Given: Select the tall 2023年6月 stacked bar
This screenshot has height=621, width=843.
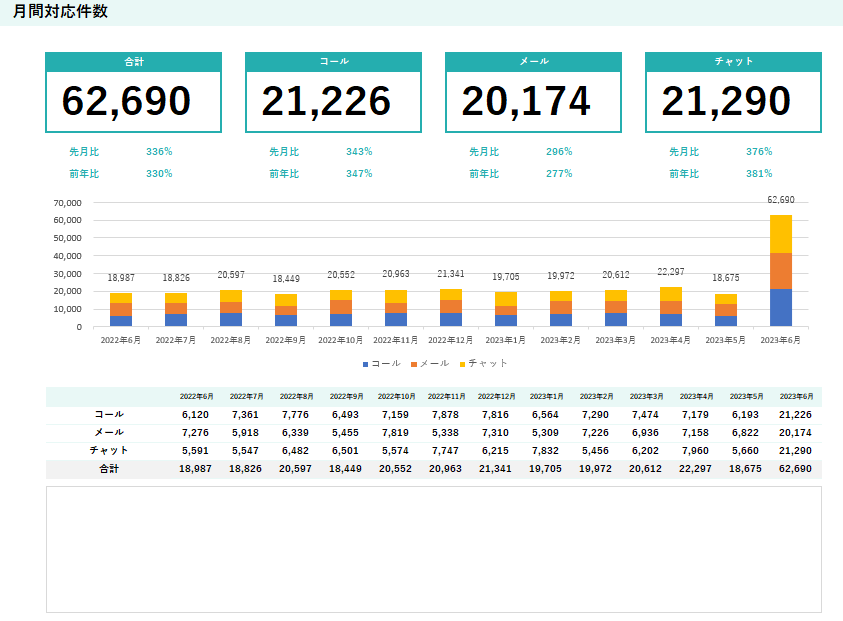Looking at the screenshot, I should pyautogui.click(x=780, y=270).
